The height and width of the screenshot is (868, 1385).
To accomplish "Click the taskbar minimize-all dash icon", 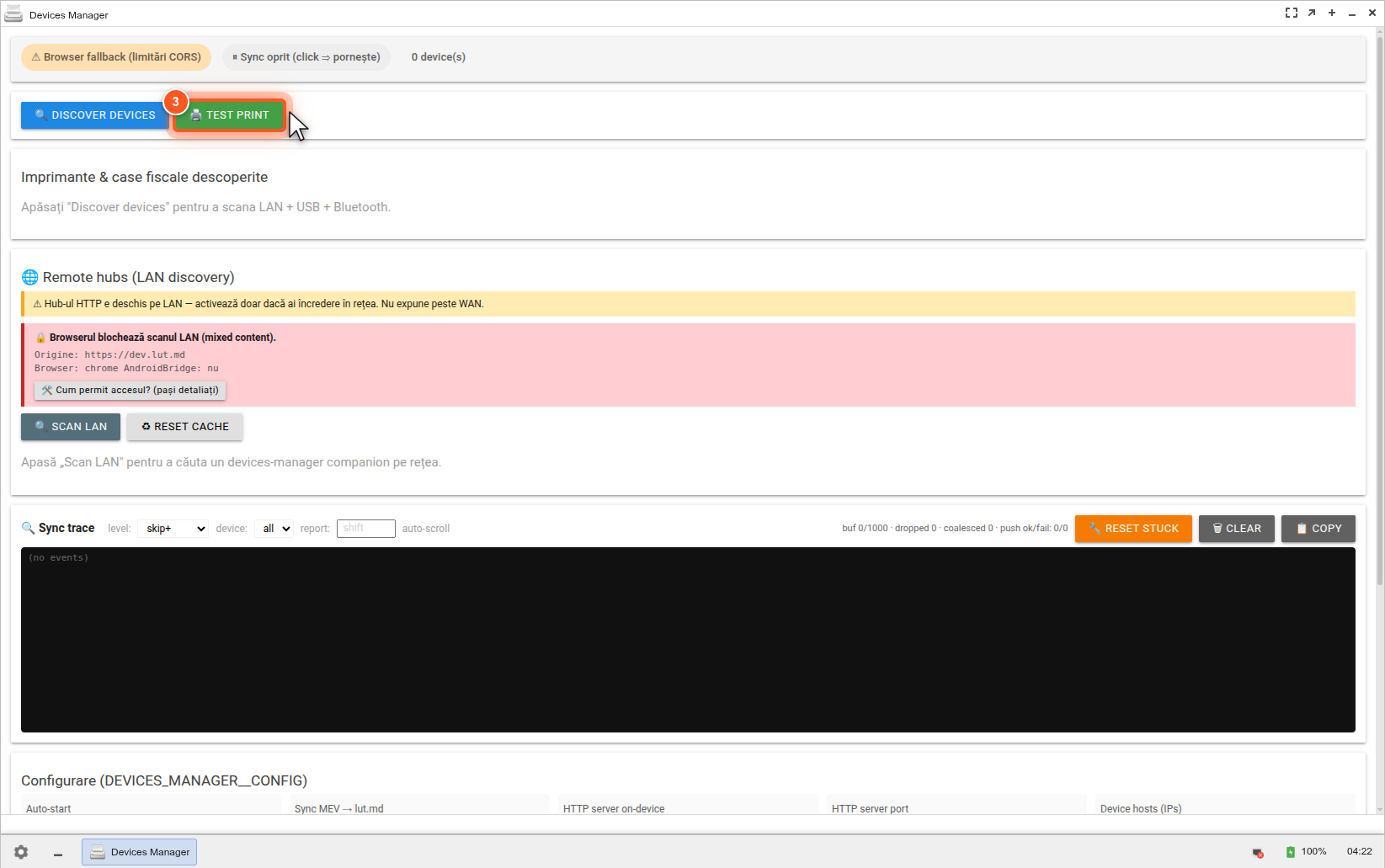I will (x=58, y=854).
